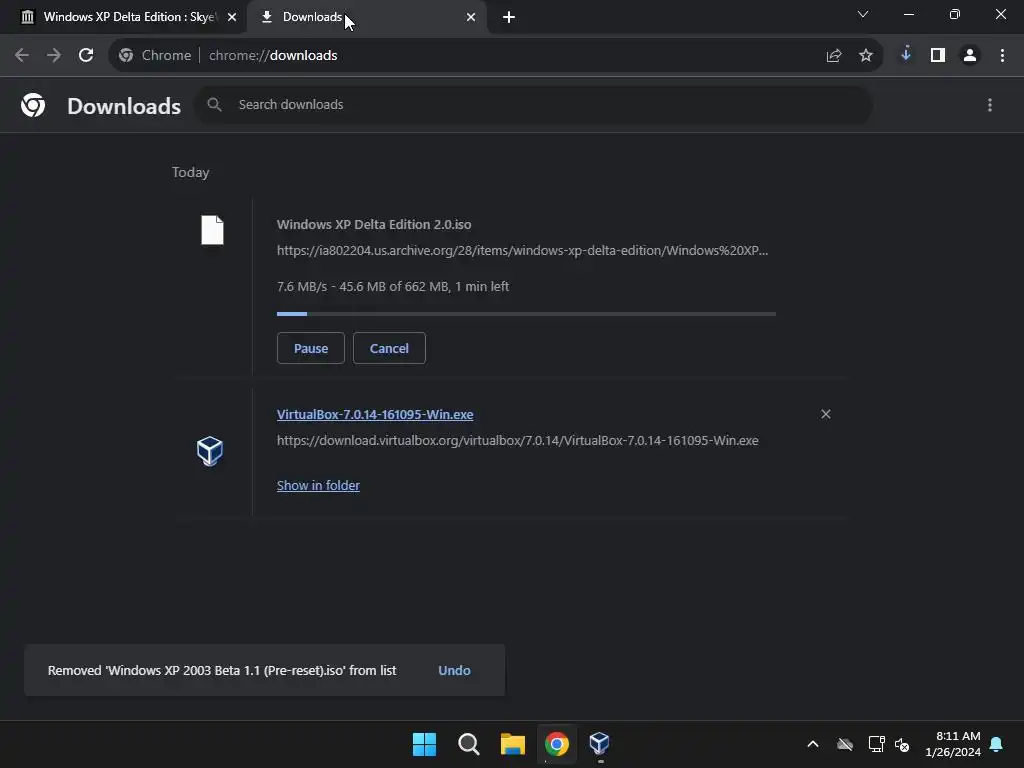Open Windows taskbar search
This screenshot has width=1024, height=768.
tap(468, 744)
